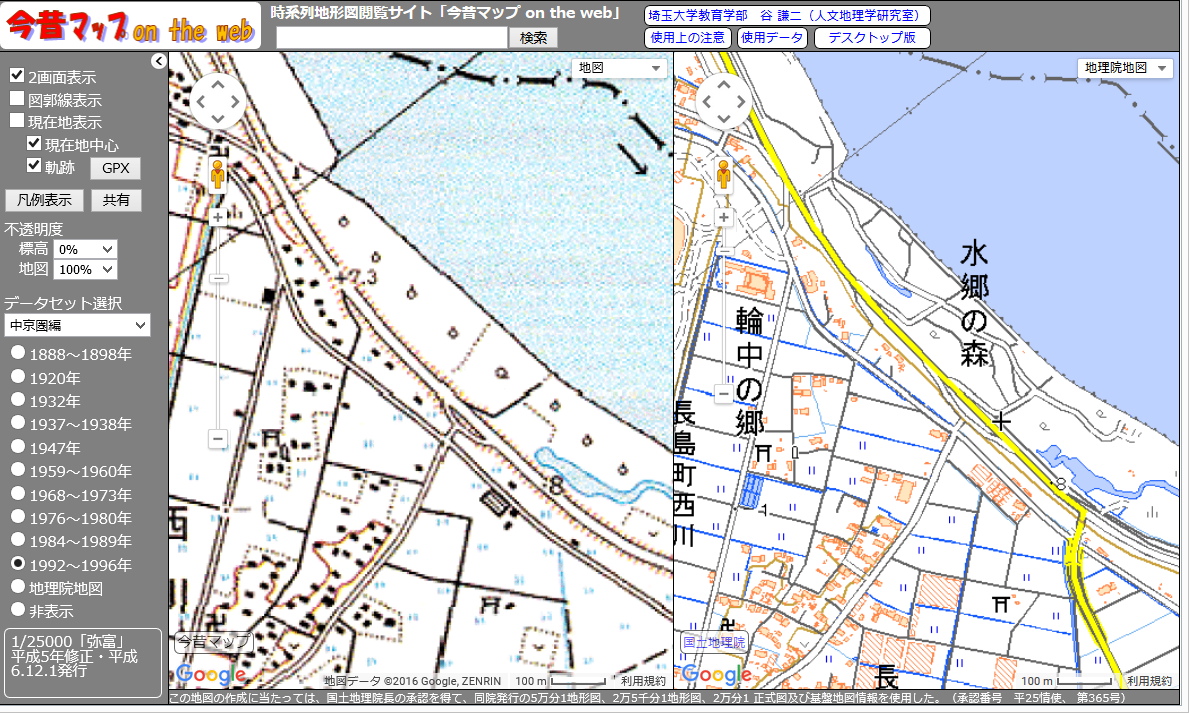Click the GPX button
Screen dimensions: 1189x713
point(115,168)
